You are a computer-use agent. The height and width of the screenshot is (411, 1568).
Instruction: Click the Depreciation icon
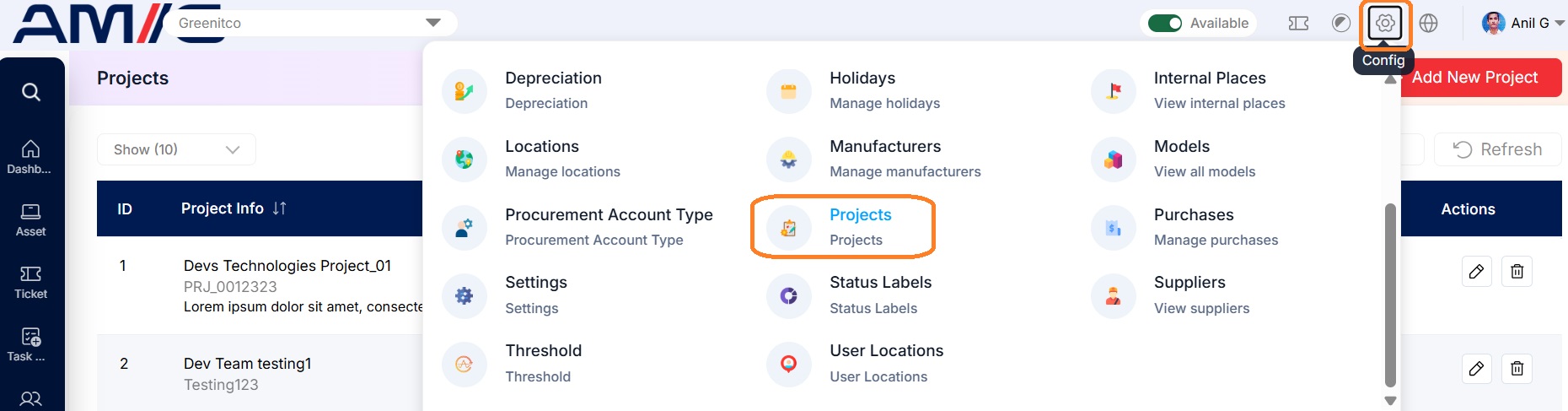[464, 91]
